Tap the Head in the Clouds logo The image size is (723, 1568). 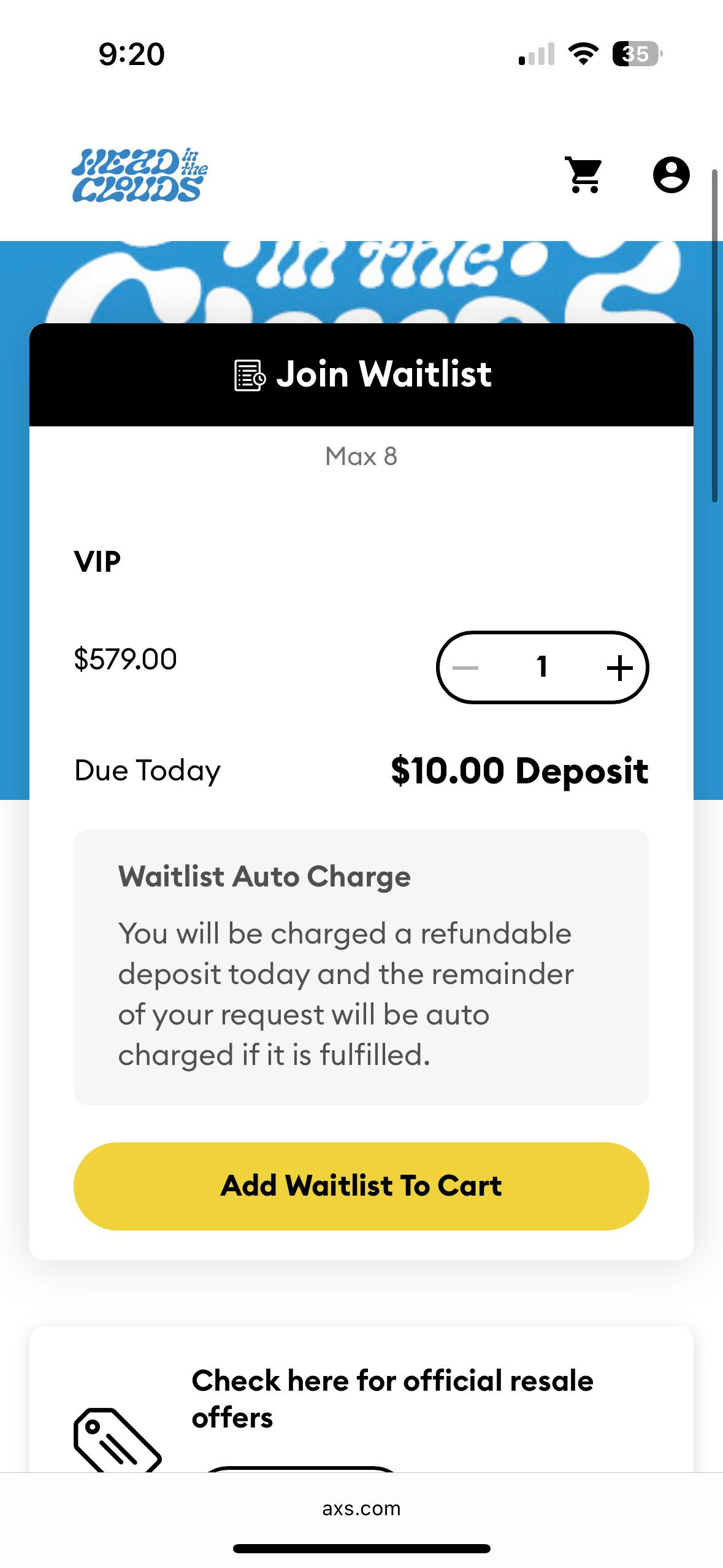click(140, 175)
